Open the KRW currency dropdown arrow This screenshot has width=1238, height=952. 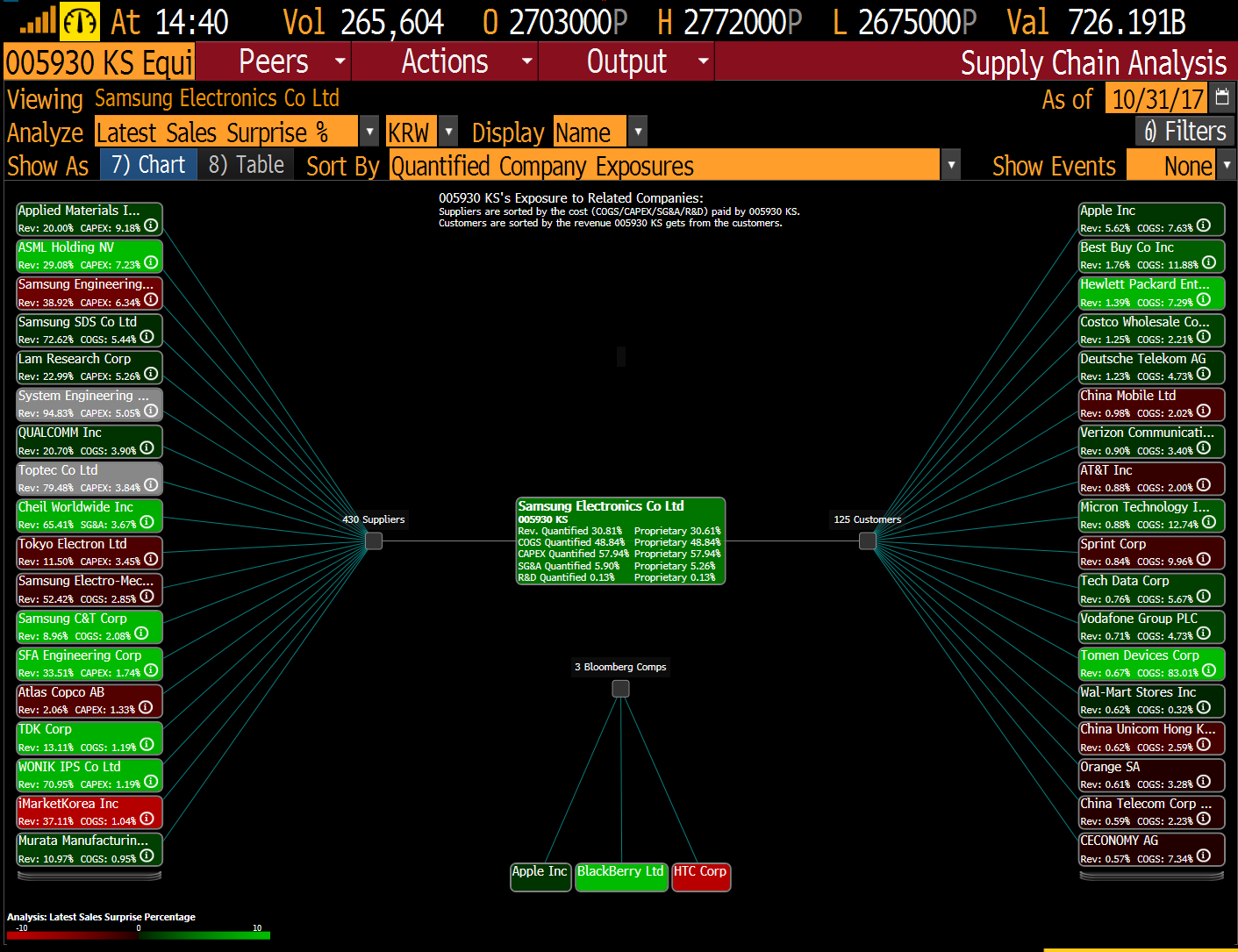pyautogui.click(x=448, y=132)
